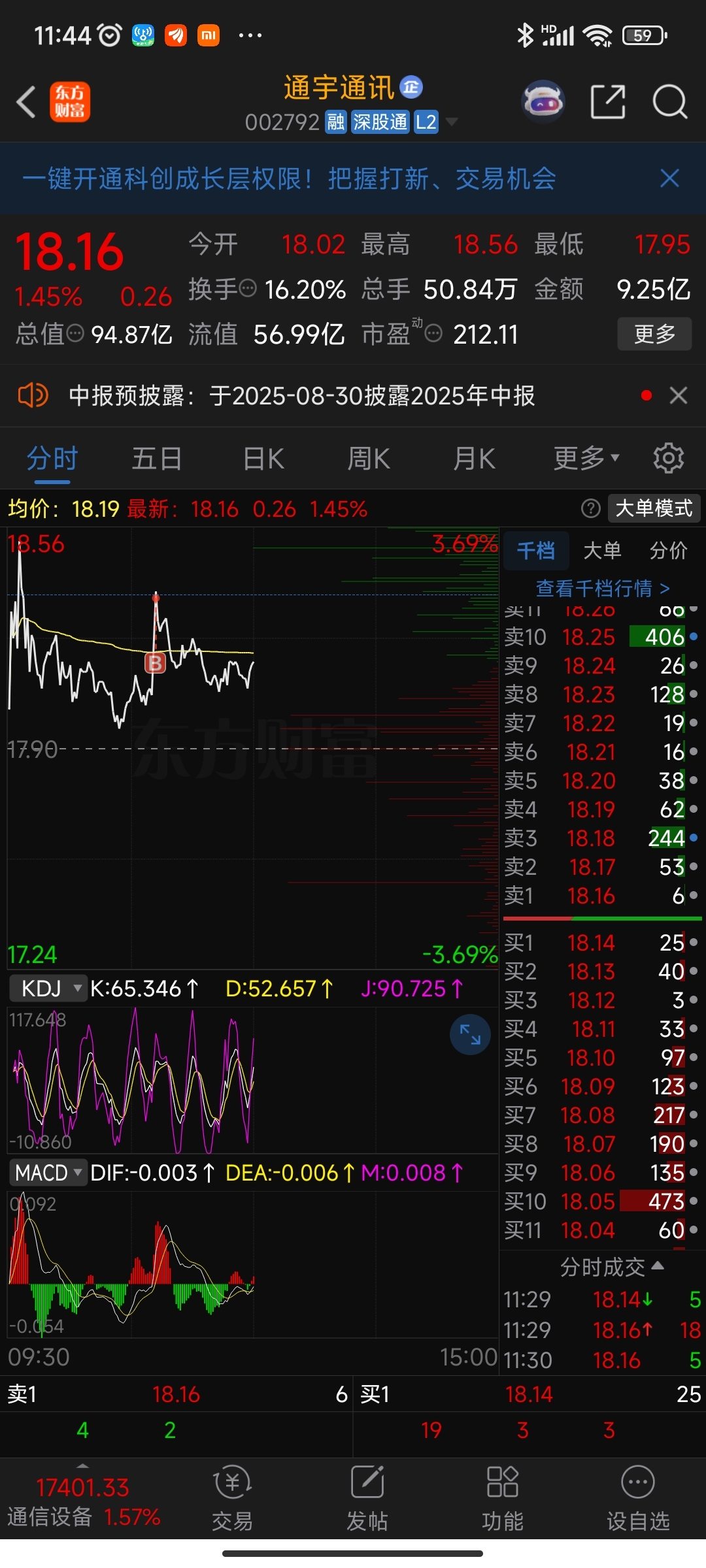706x1568 pixels.
Task: Tap the question mark help icon
Action: pyautogui.click(x=591, y=508)
